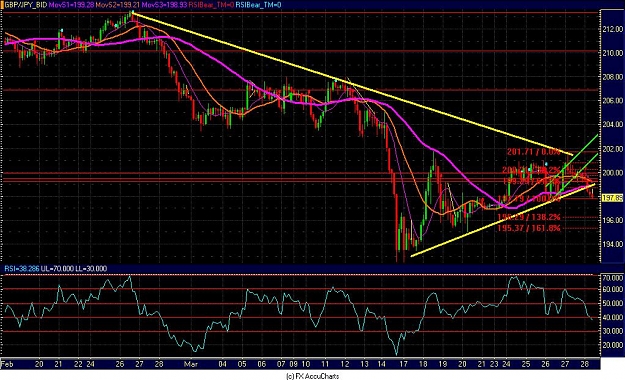Image resolution: width=625 pixels, height=380 pixels.
Task: Select the MovS3=198.93 indicator label
Action: [x=164, y=5]
